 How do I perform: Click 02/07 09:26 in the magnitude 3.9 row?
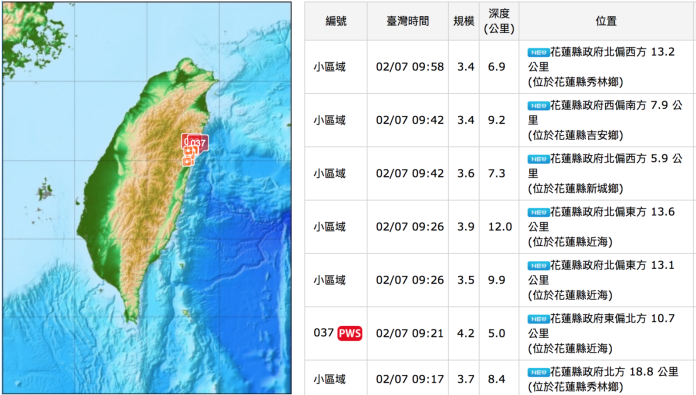click(410, 227)
